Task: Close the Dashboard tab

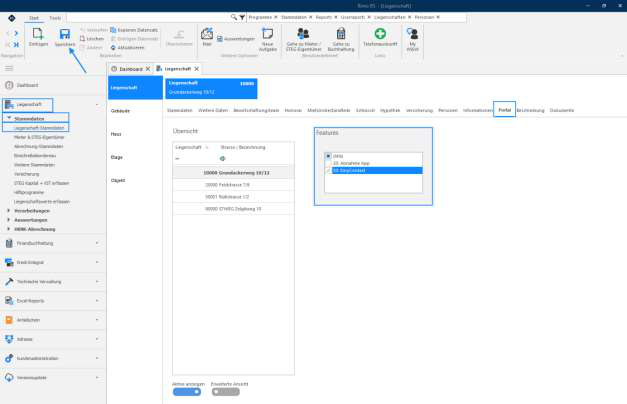Action: tap(148, 69)
